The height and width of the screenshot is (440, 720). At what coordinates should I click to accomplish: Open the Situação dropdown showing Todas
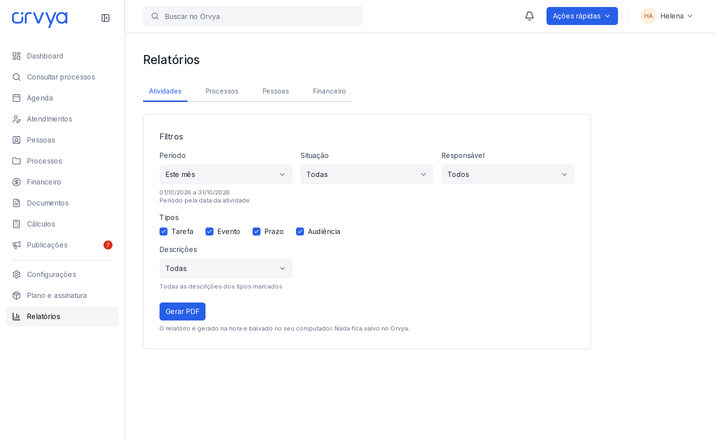pyautogui.click(x=366, y=175)
